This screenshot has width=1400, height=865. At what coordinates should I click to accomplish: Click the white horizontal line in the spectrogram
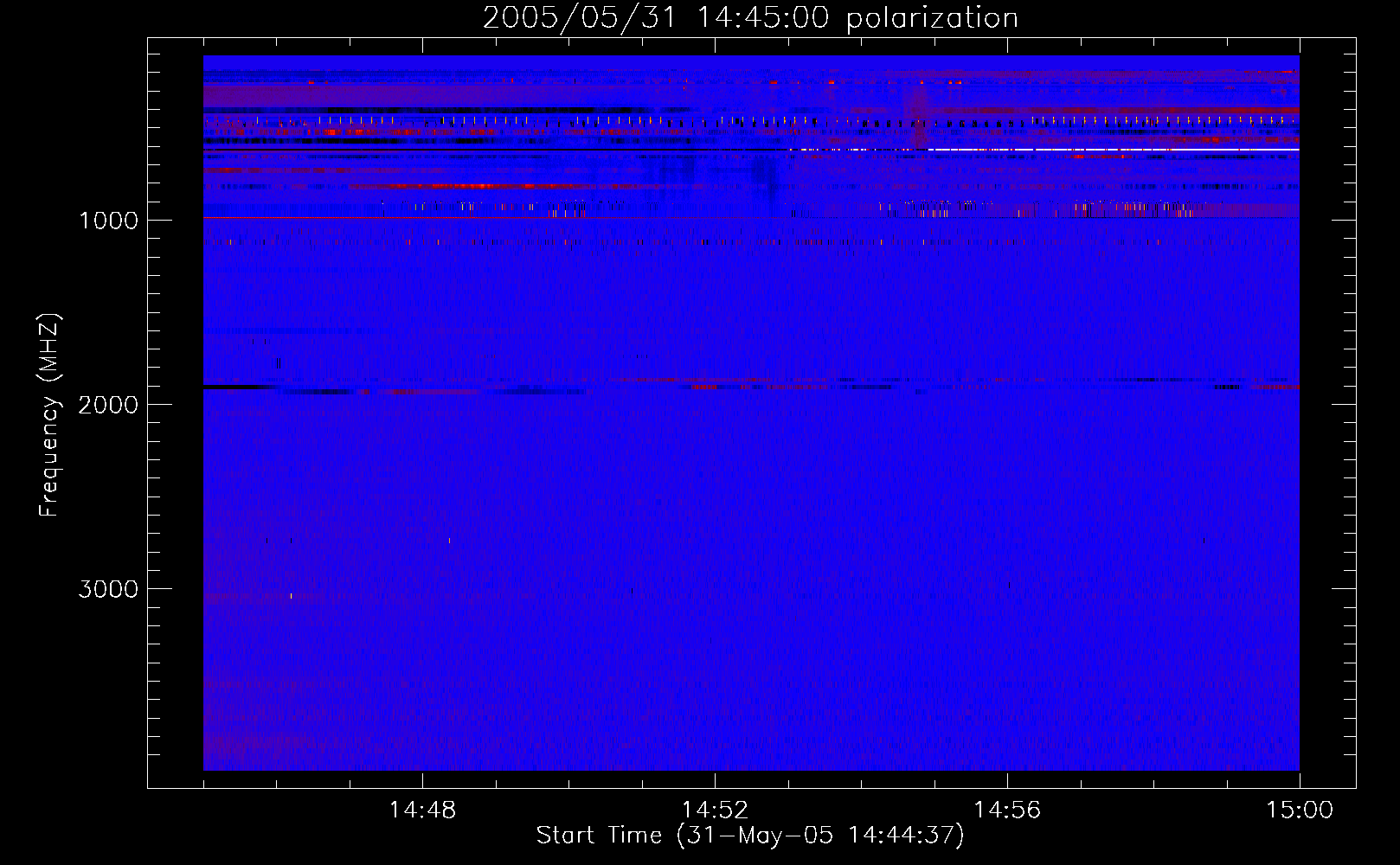point(1112,150)
